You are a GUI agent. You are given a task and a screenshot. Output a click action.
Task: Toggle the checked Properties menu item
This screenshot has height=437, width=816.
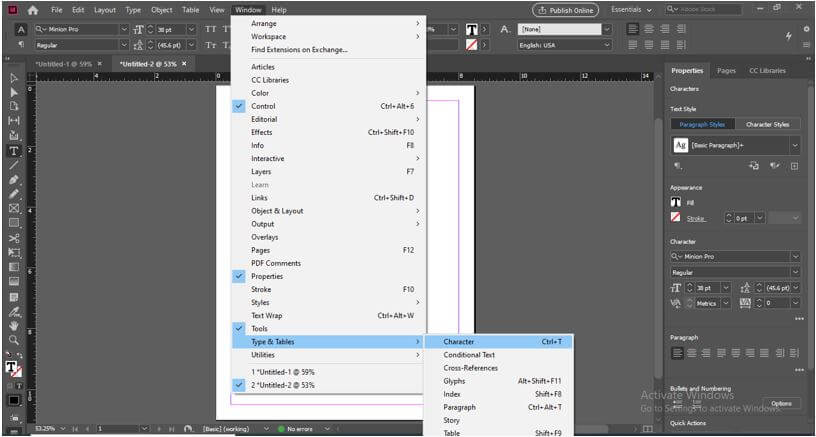tap(329, 276)
